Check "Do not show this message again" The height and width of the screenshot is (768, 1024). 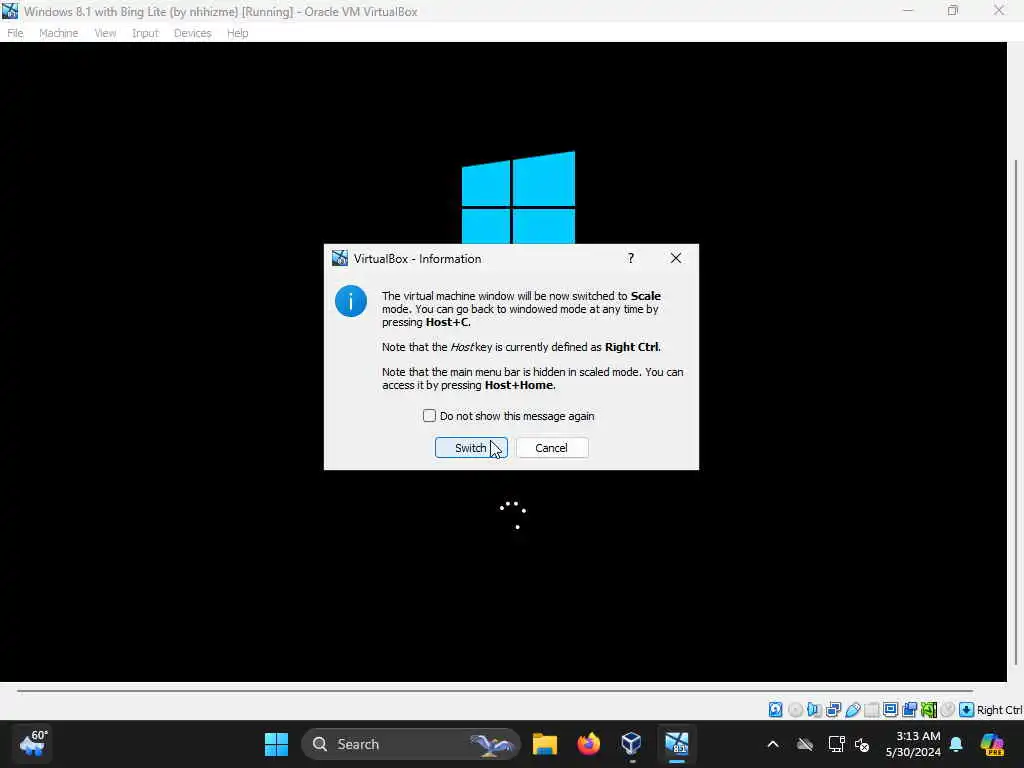point(429,416)
